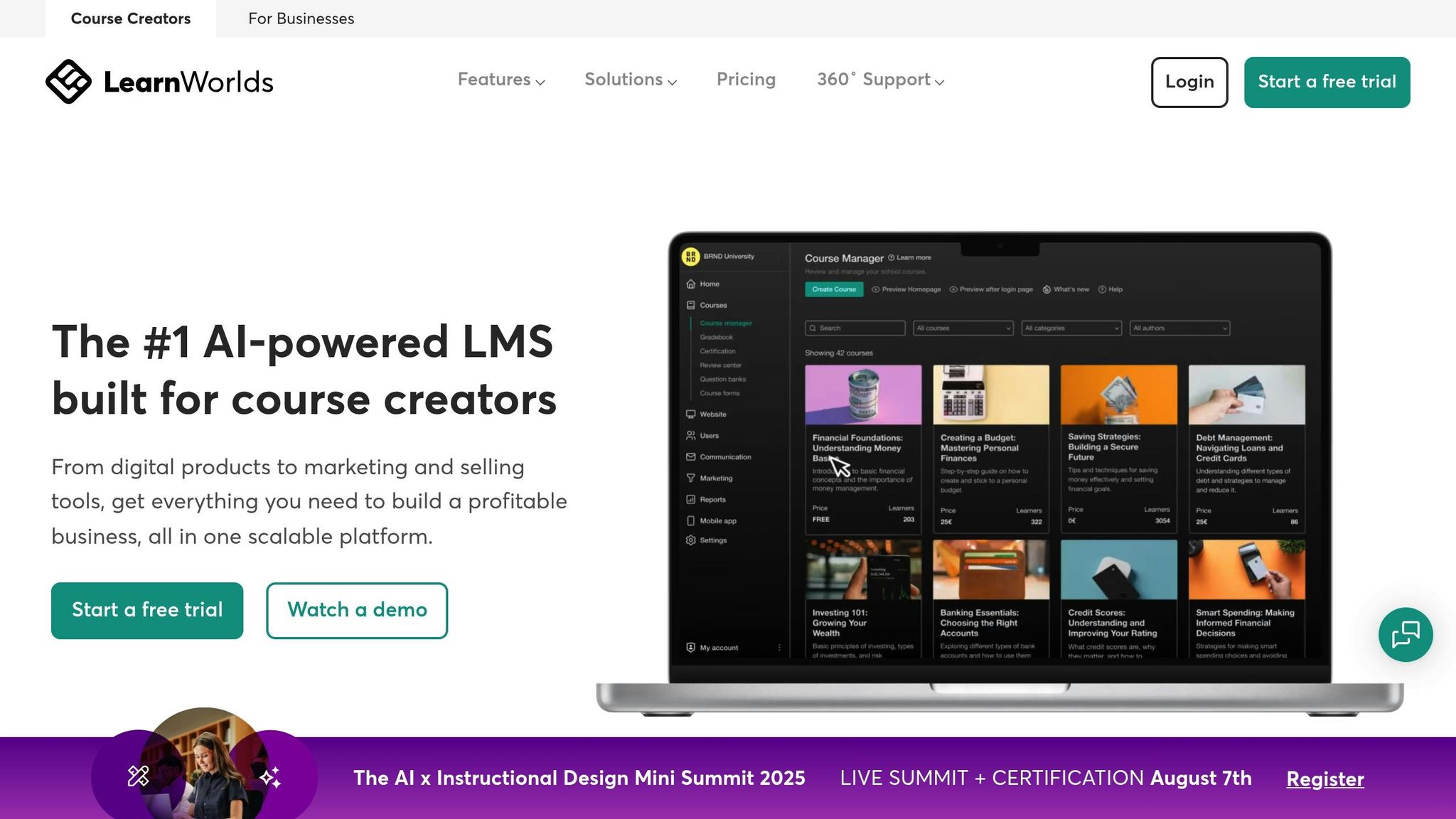Open the Debt Management course thumbnail
1456x819 pixels.
(x=1247, y=395)
